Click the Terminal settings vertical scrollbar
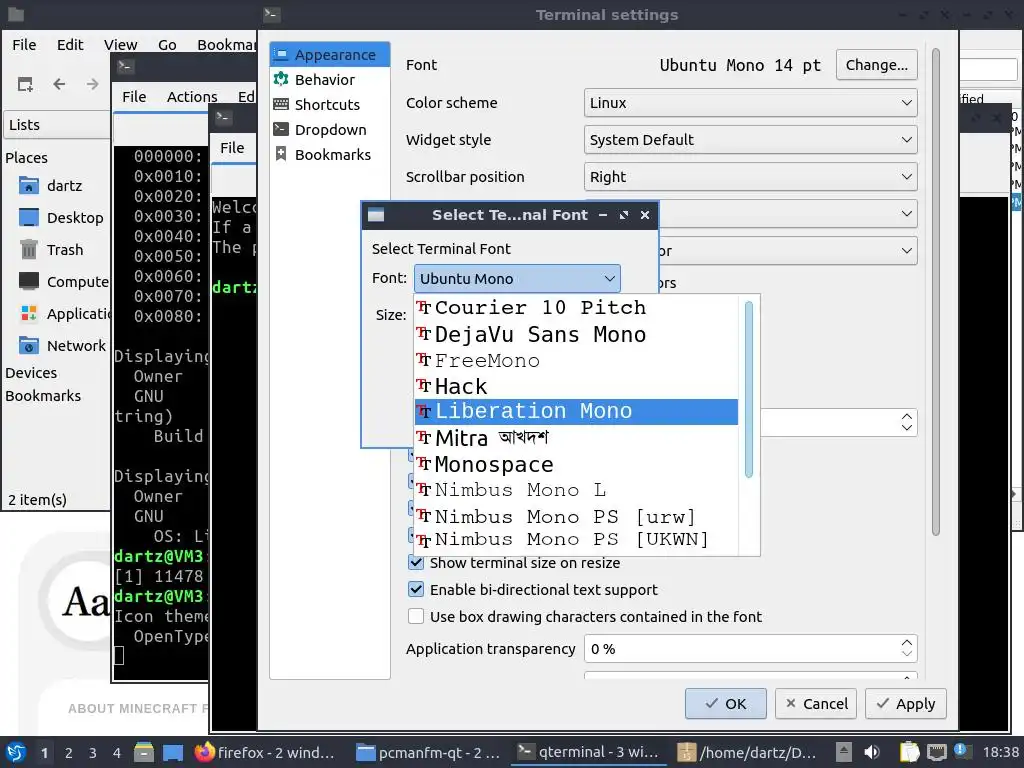Viewport: 1024px width, 768px height. point(935,291)
